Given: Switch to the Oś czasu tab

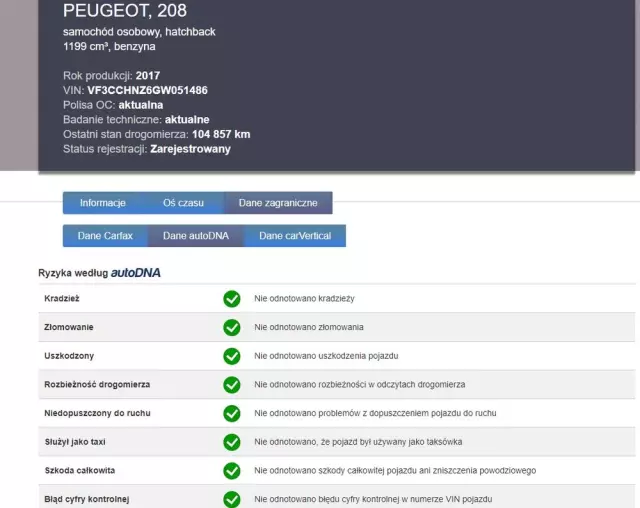Looking at the screenshot, I should (x=183, y=203).
